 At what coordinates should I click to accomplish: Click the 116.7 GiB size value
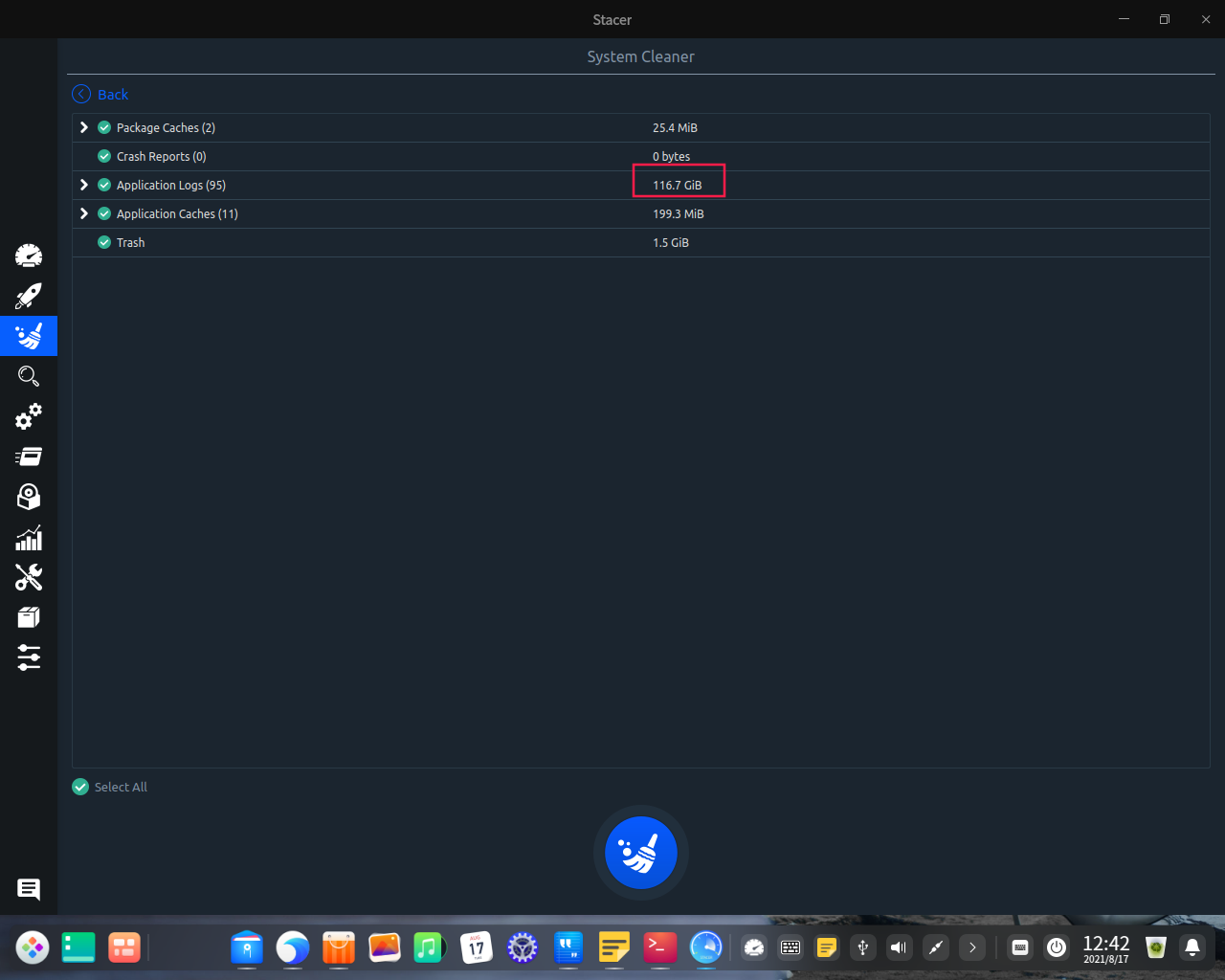(x=678, y=185)
